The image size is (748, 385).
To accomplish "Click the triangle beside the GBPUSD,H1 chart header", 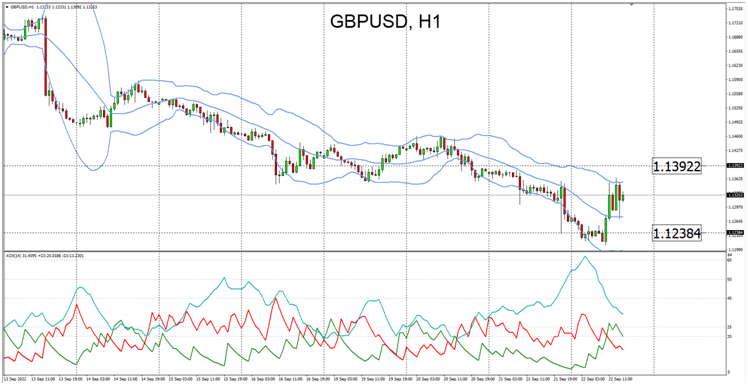I will click(6, 8).
